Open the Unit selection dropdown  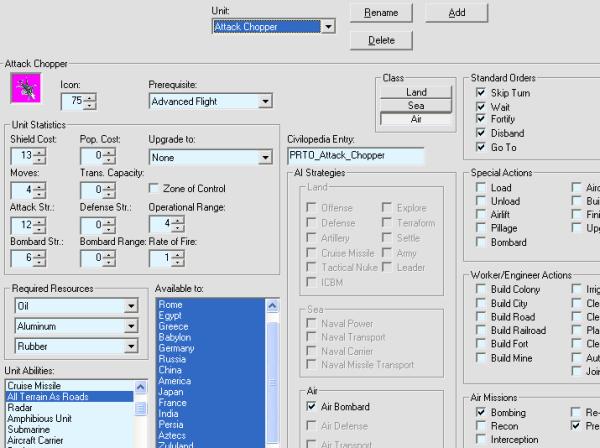pyautogui.click(x=328, y=26)
